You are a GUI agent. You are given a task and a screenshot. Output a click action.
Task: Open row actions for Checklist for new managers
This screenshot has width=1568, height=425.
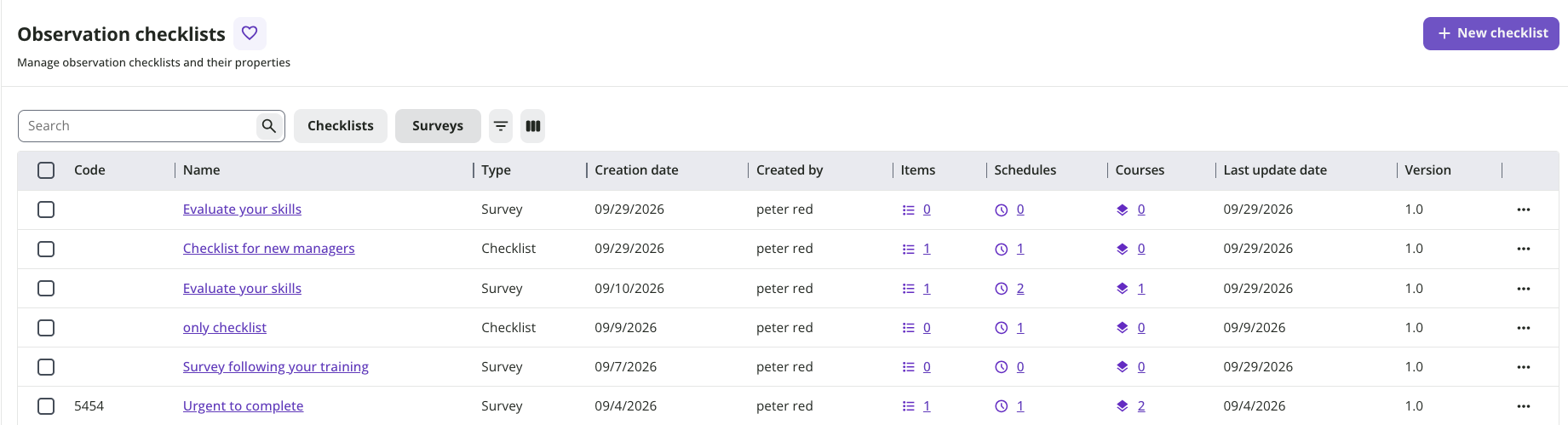(x=1524, y=249)
